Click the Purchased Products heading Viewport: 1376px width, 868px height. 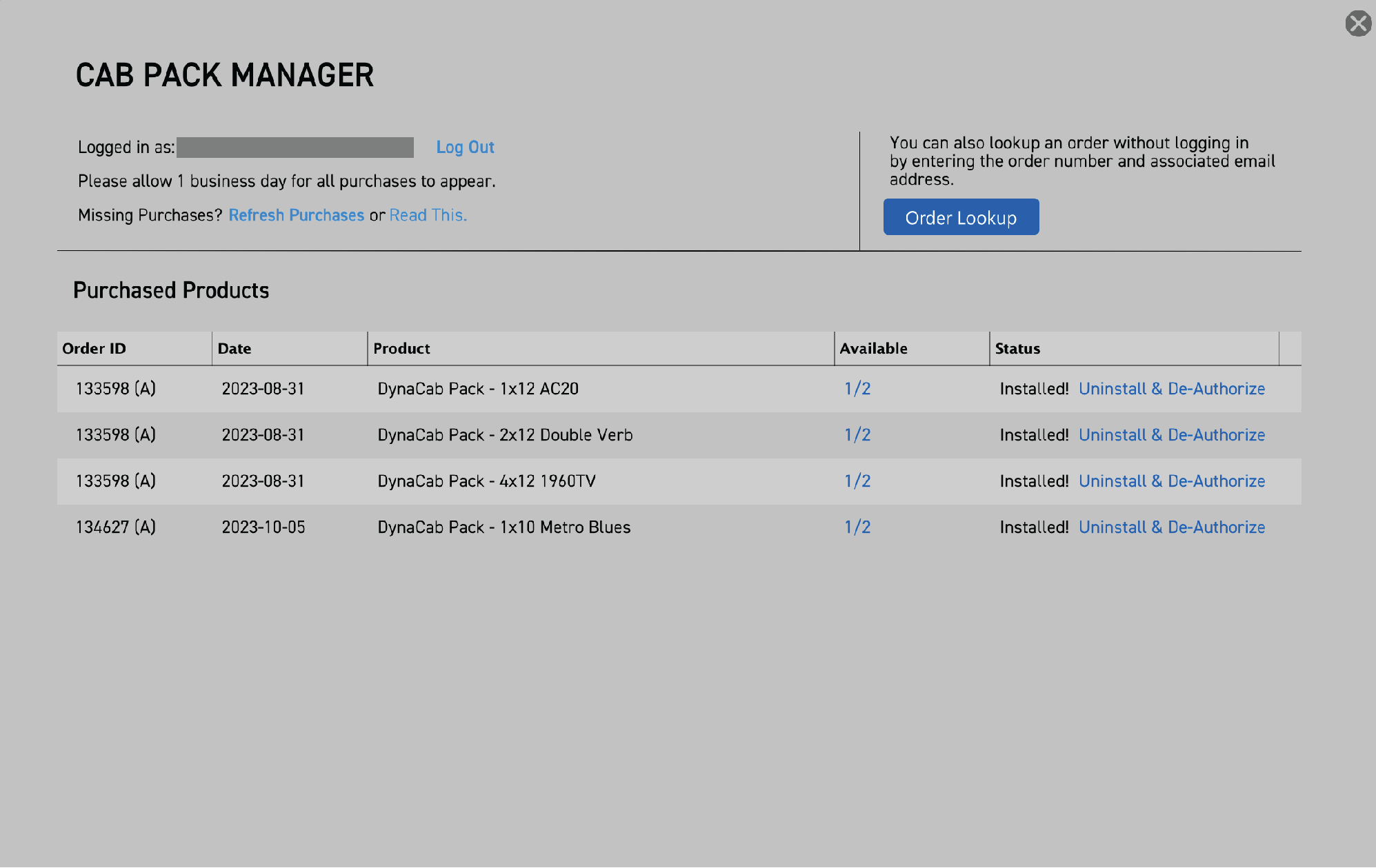[x=171, y=290]
